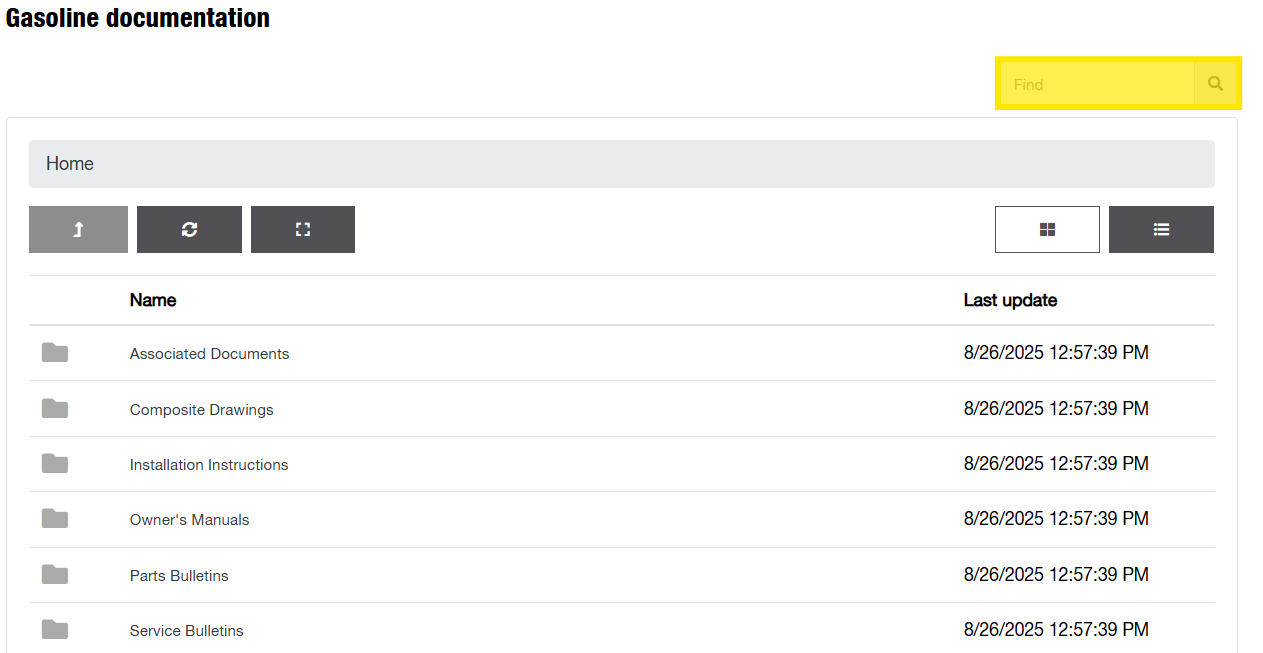Click the search magnifier icon
The width and height of the screenshot is (1263, 653).
point(1215,84)
